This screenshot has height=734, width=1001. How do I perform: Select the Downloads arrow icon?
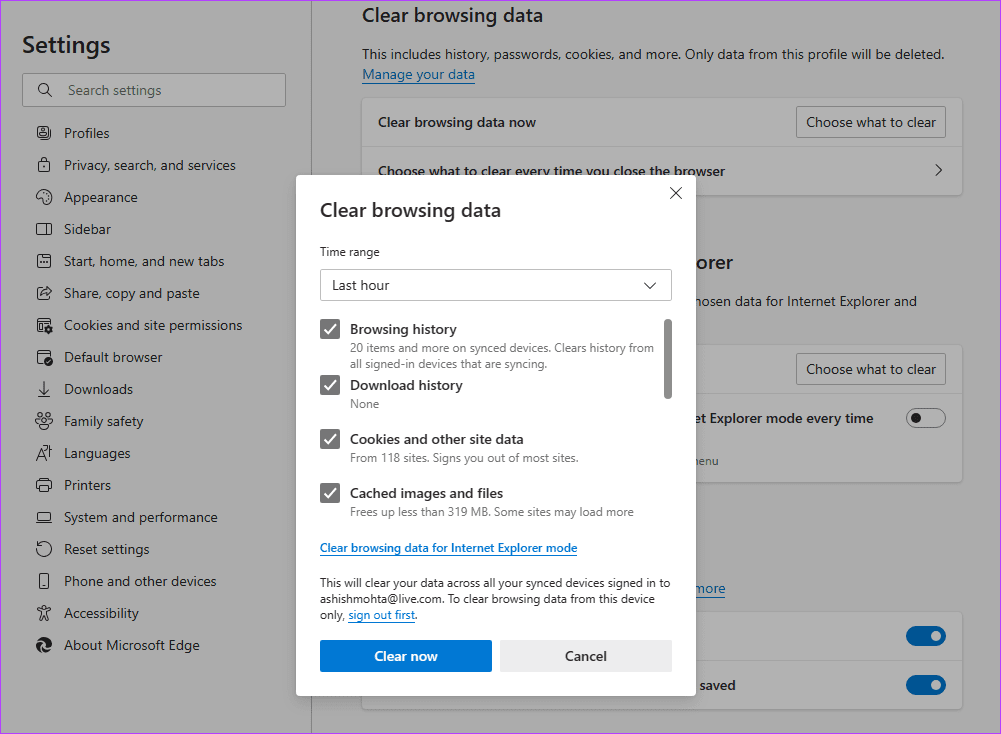[42, 388]
